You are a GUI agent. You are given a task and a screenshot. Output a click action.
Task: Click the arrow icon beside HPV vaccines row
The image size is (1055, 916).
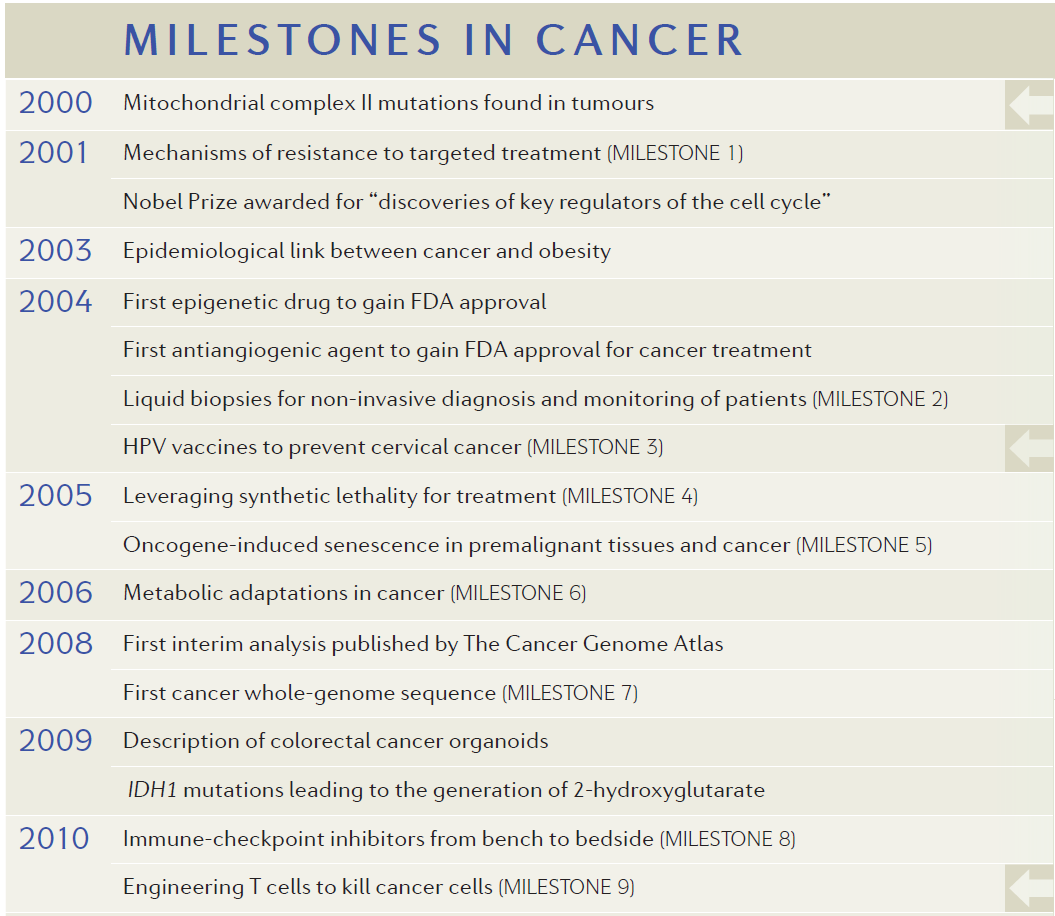tap(1029, 448)
